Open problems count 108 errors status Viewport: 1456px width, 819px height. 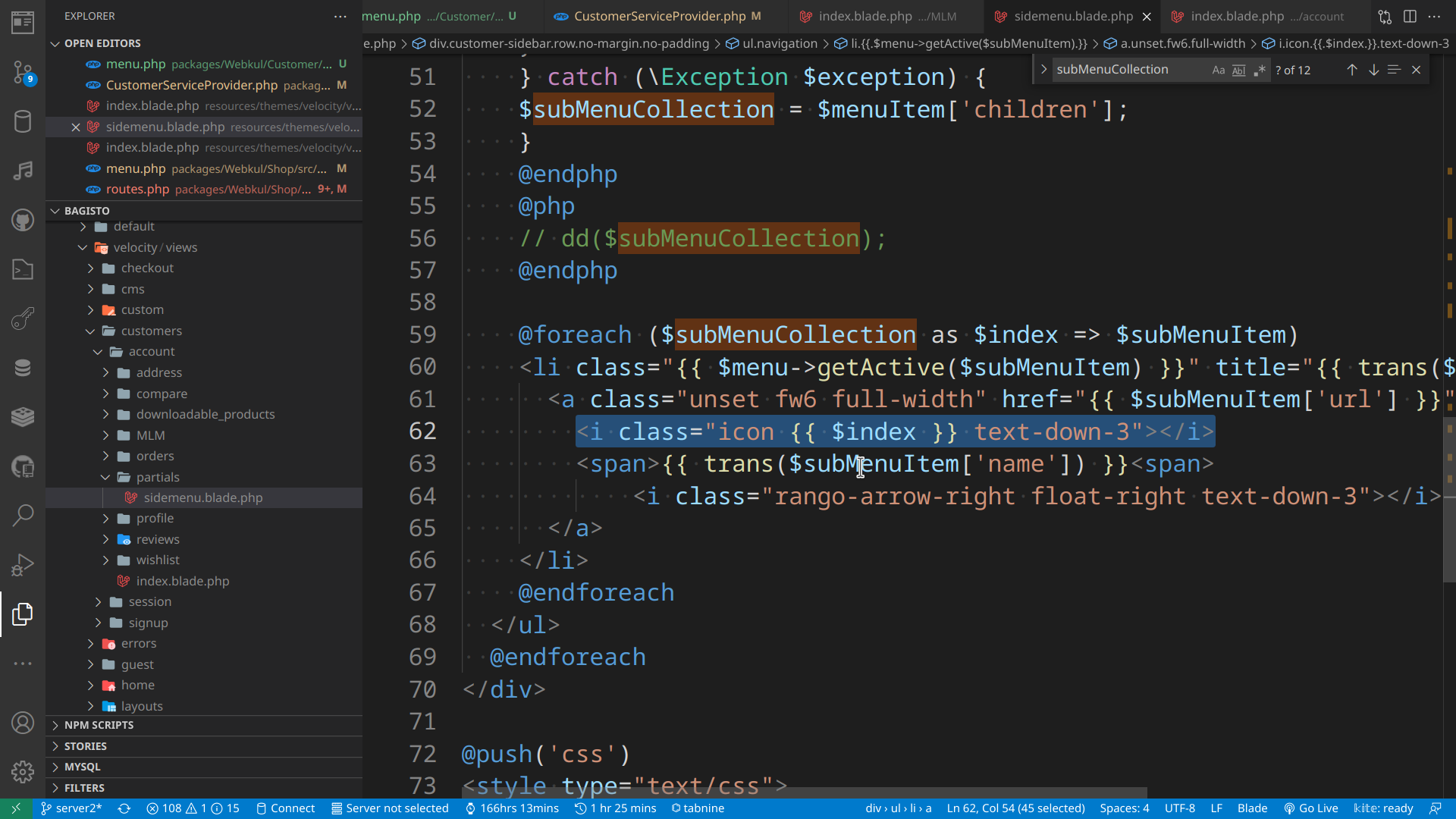point(193,808)
